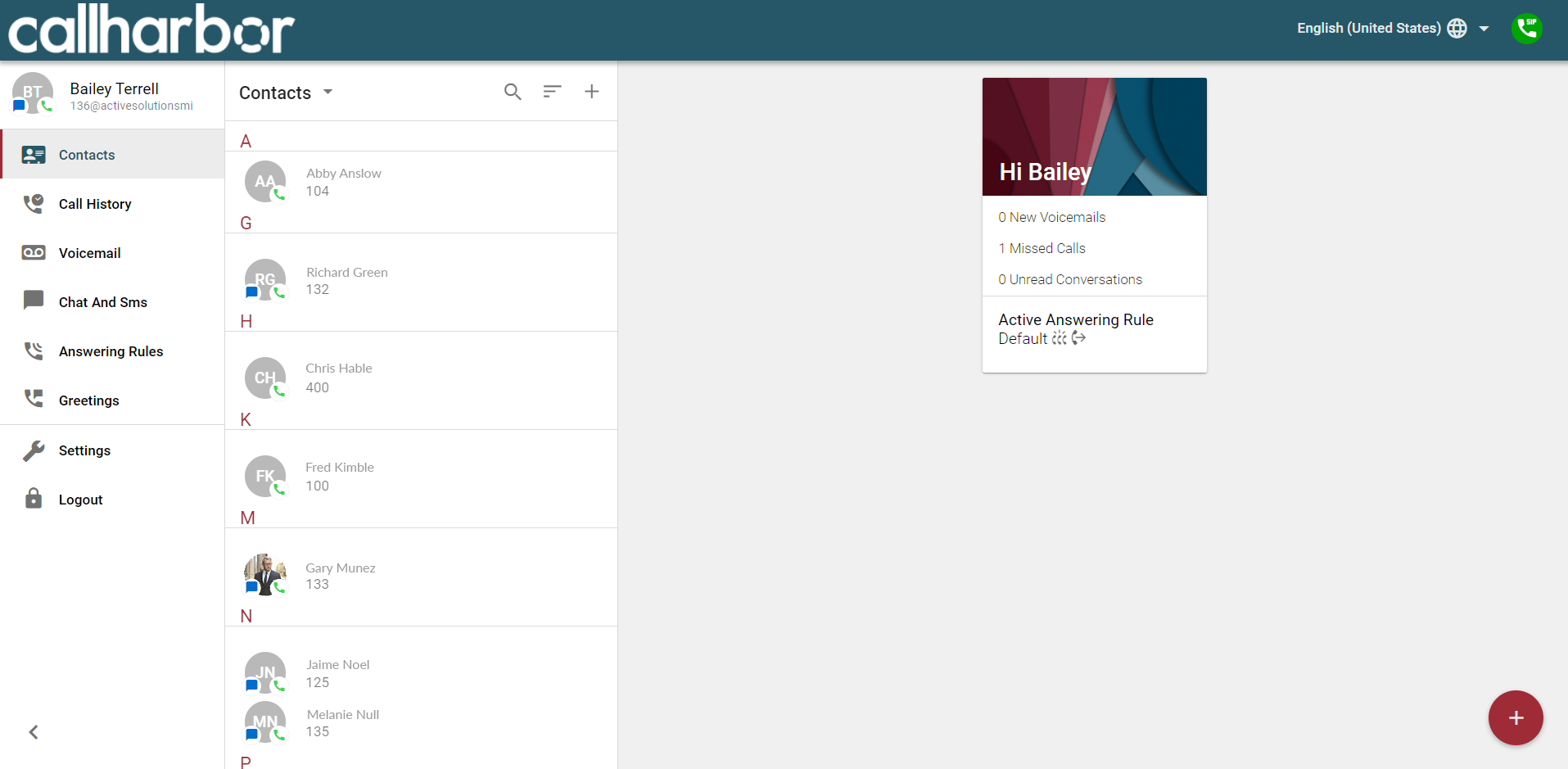Open Melanie Null contact
Image resolution: width=1568 pixels, height=769 pixels.
[x=421, y=722]
